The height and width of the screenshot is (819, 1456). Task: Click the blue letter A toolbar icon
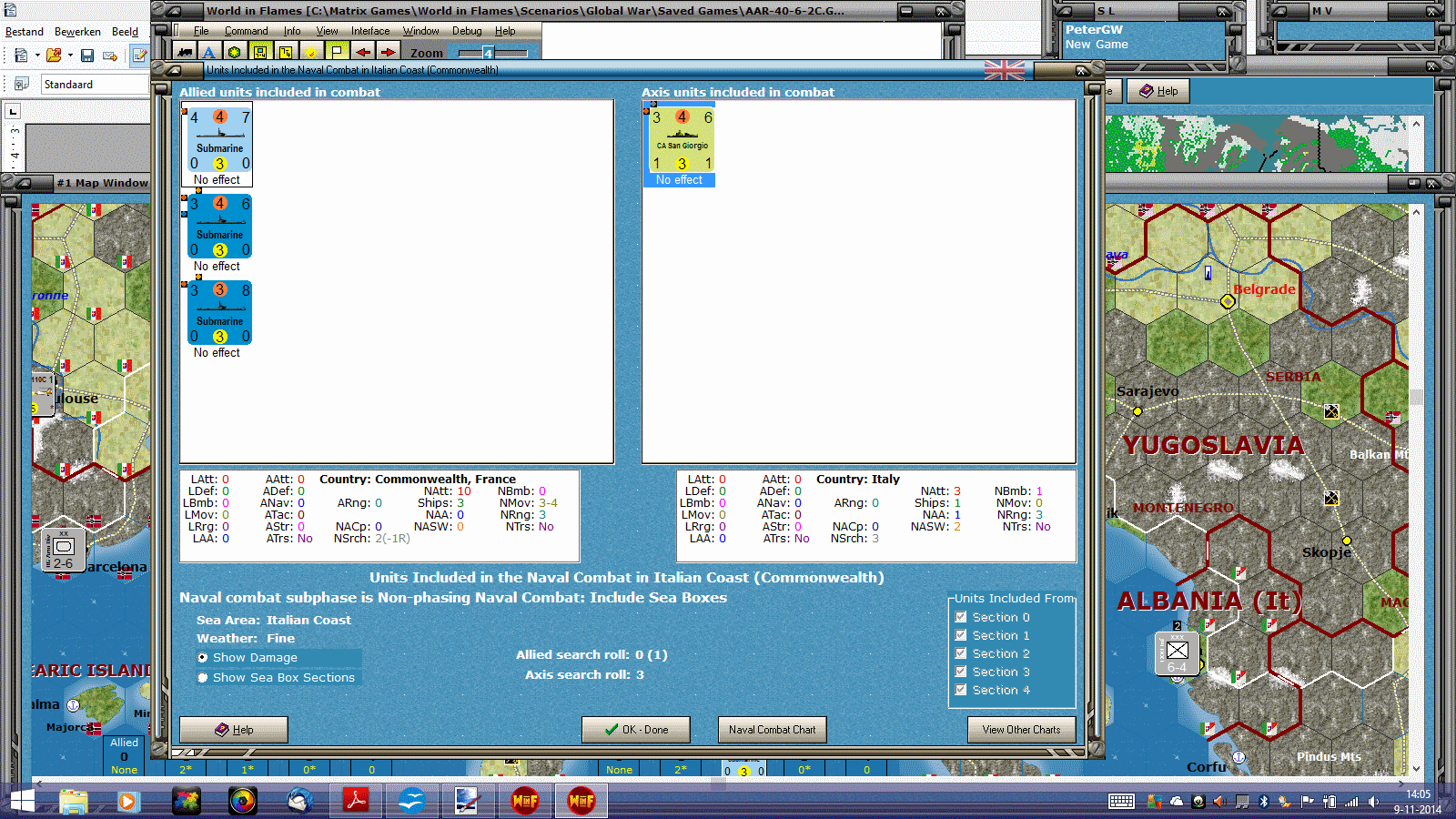click(209, 53)
